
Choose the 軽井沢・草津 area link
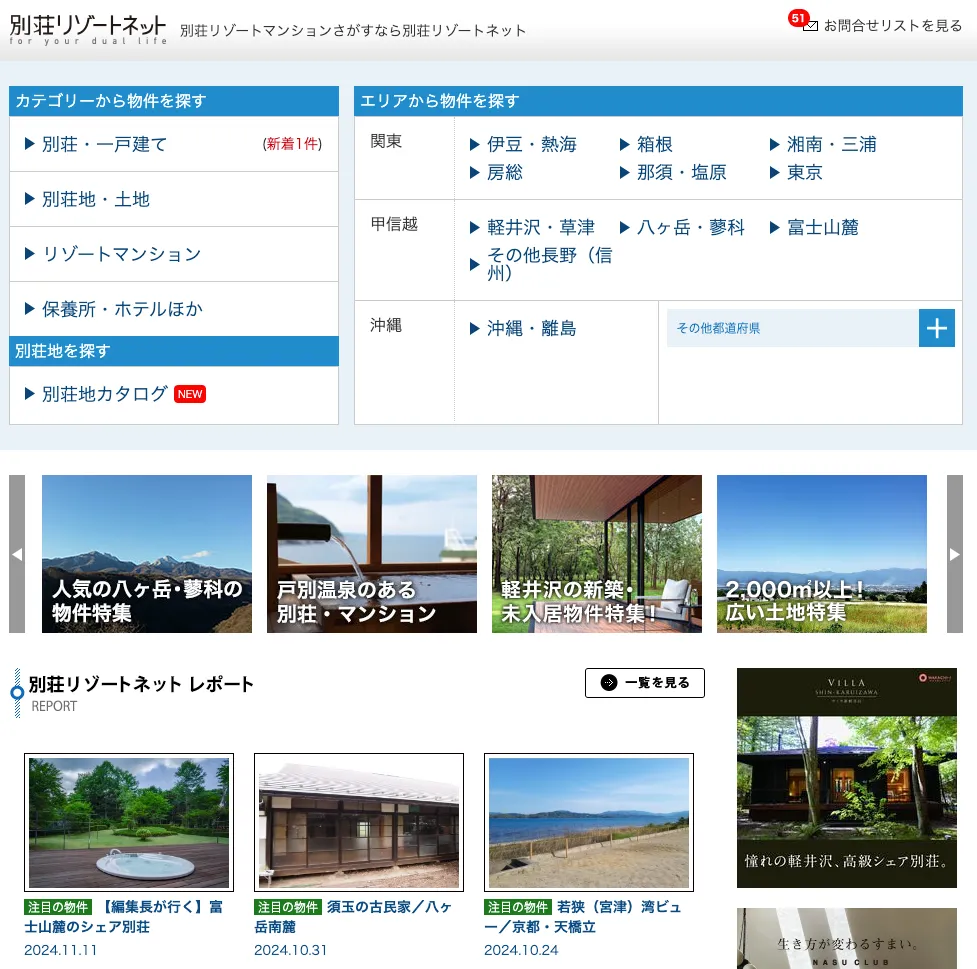pyautogui.click(x=540, y=228)
